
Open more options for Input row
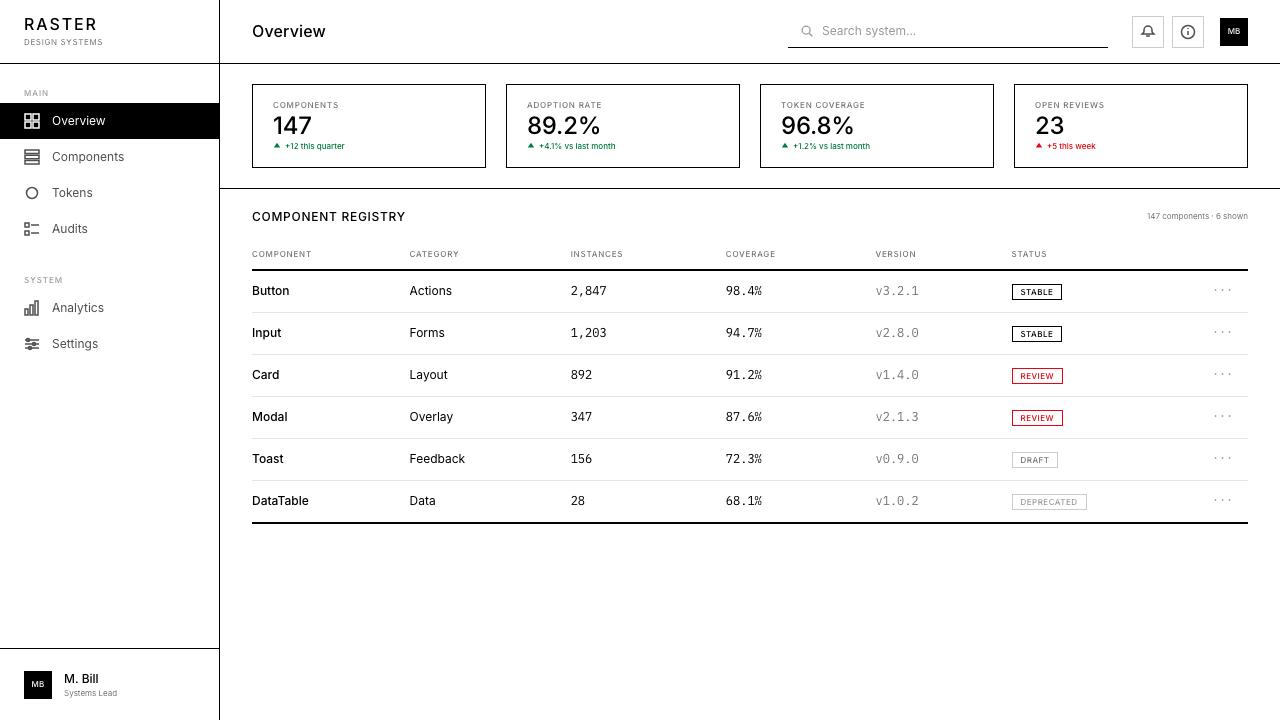[x=1223, y=333]
